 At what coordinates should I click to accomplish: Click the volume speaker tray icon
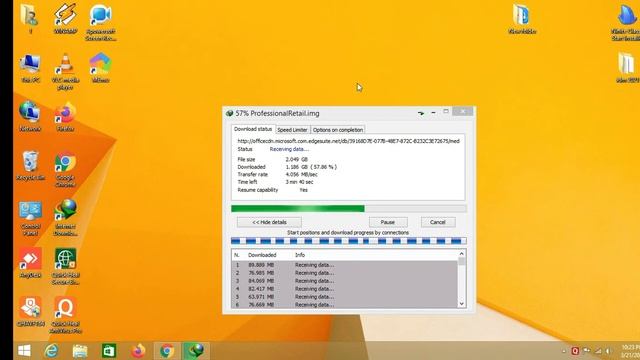coord(608,351)
